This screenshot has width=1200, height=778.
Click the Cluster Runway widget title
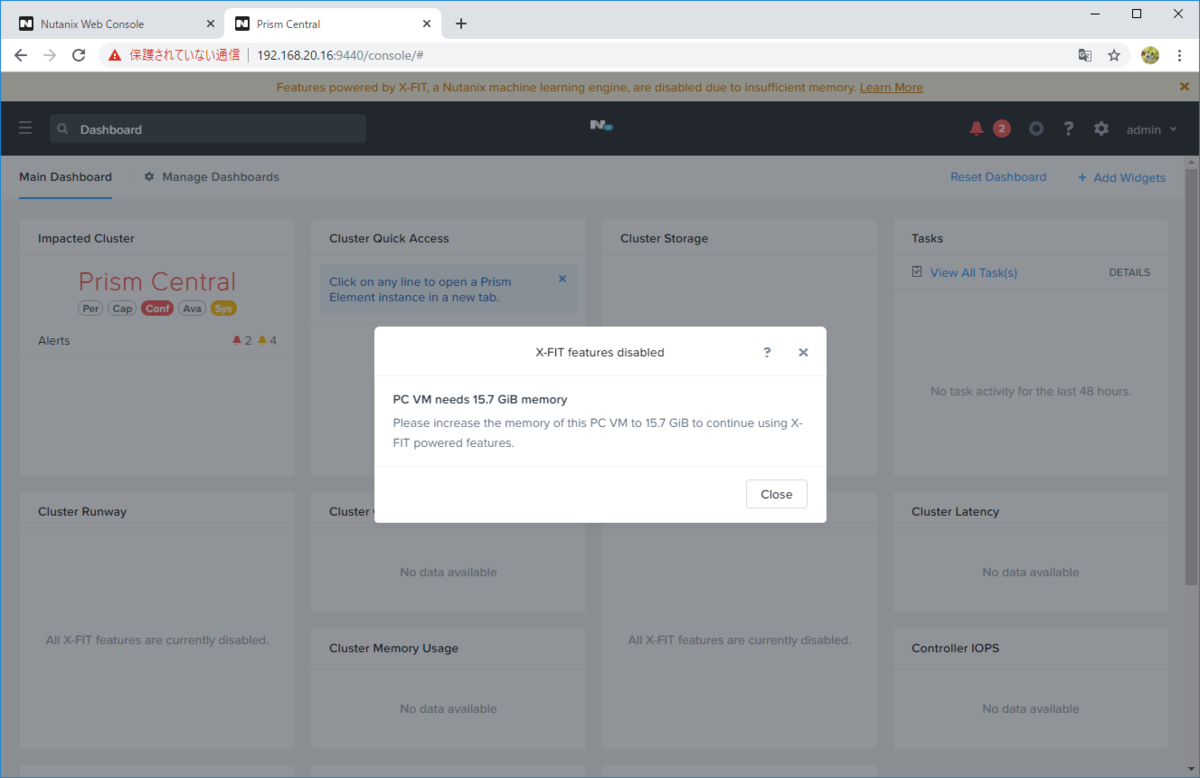tap(82, 511)
